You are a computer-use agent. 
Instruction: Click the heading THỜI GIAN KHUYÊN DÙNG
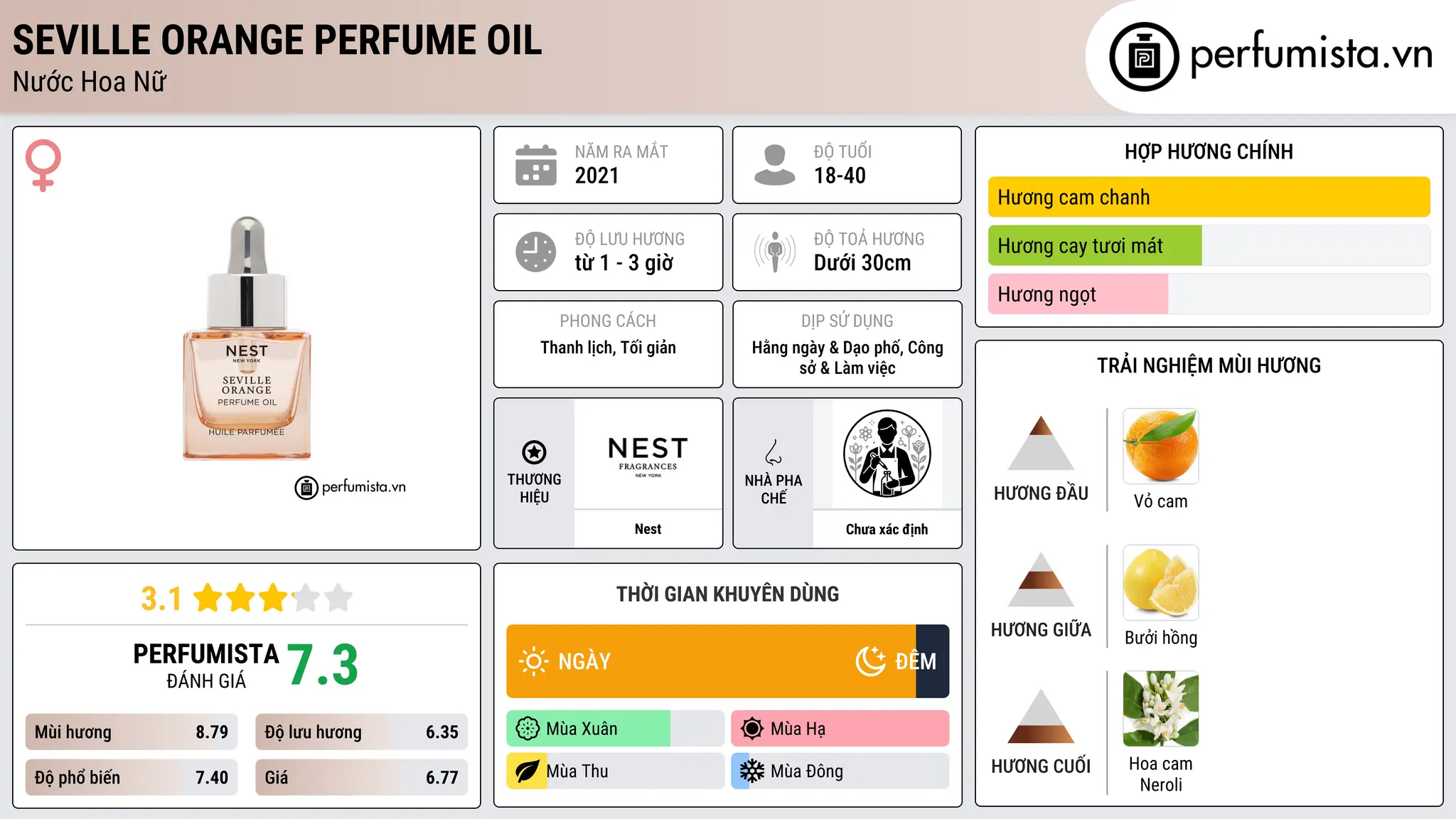pos(728,594)
